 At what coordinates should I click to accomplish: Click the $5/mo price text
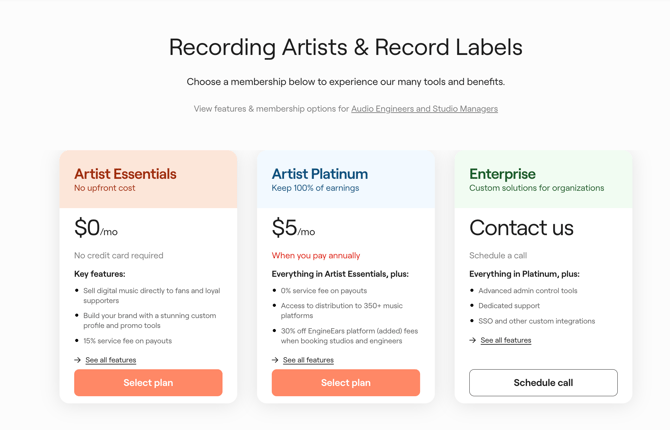[x=293, y=229]
